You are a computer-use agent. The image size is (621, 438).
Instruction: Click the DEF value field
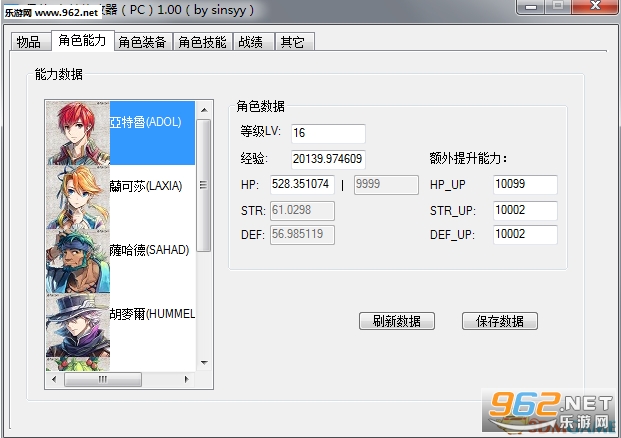coord(302,235)
